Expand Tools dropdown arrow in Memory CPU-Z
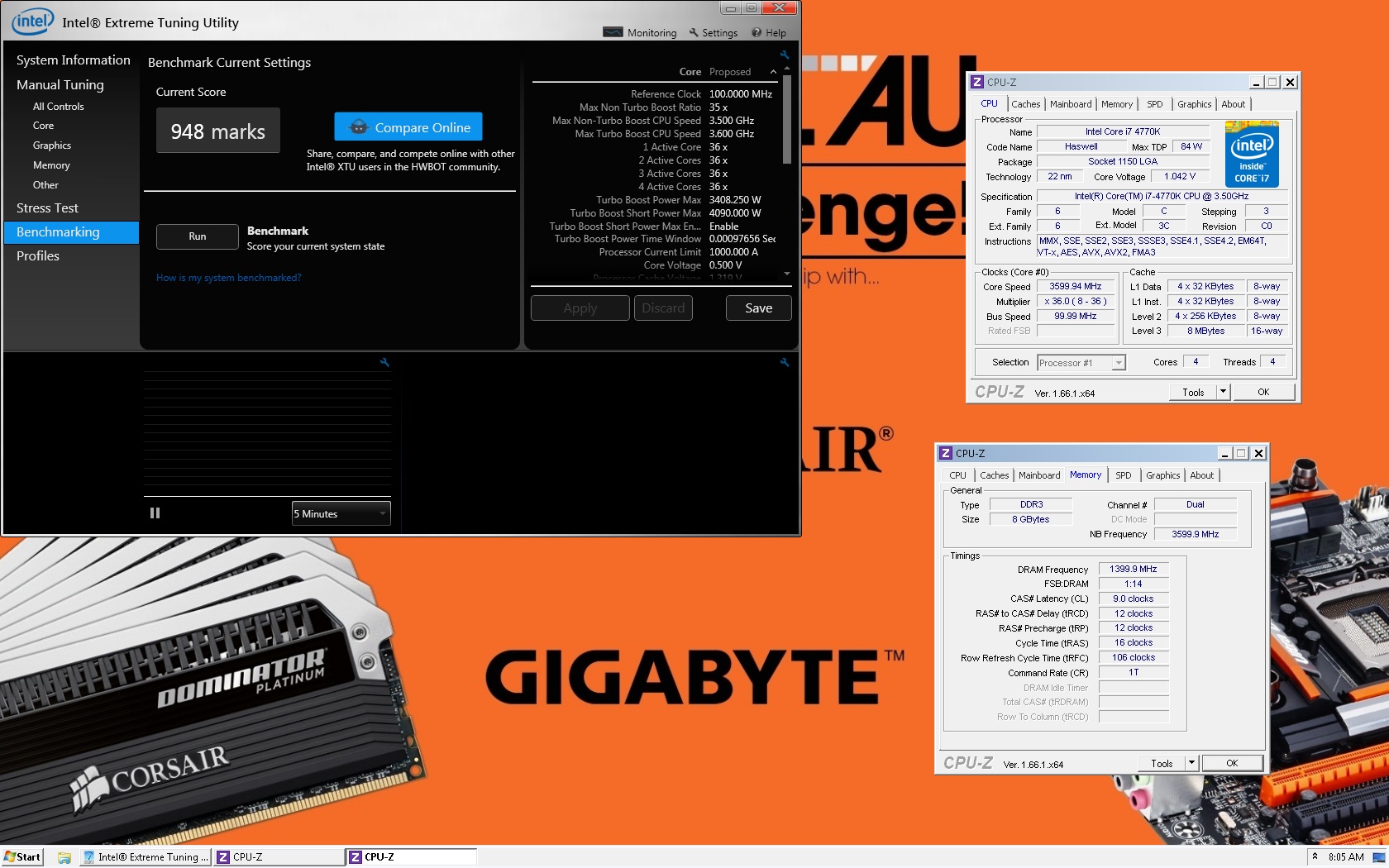Viewport: 1389px width, 868px height. 1192,763
